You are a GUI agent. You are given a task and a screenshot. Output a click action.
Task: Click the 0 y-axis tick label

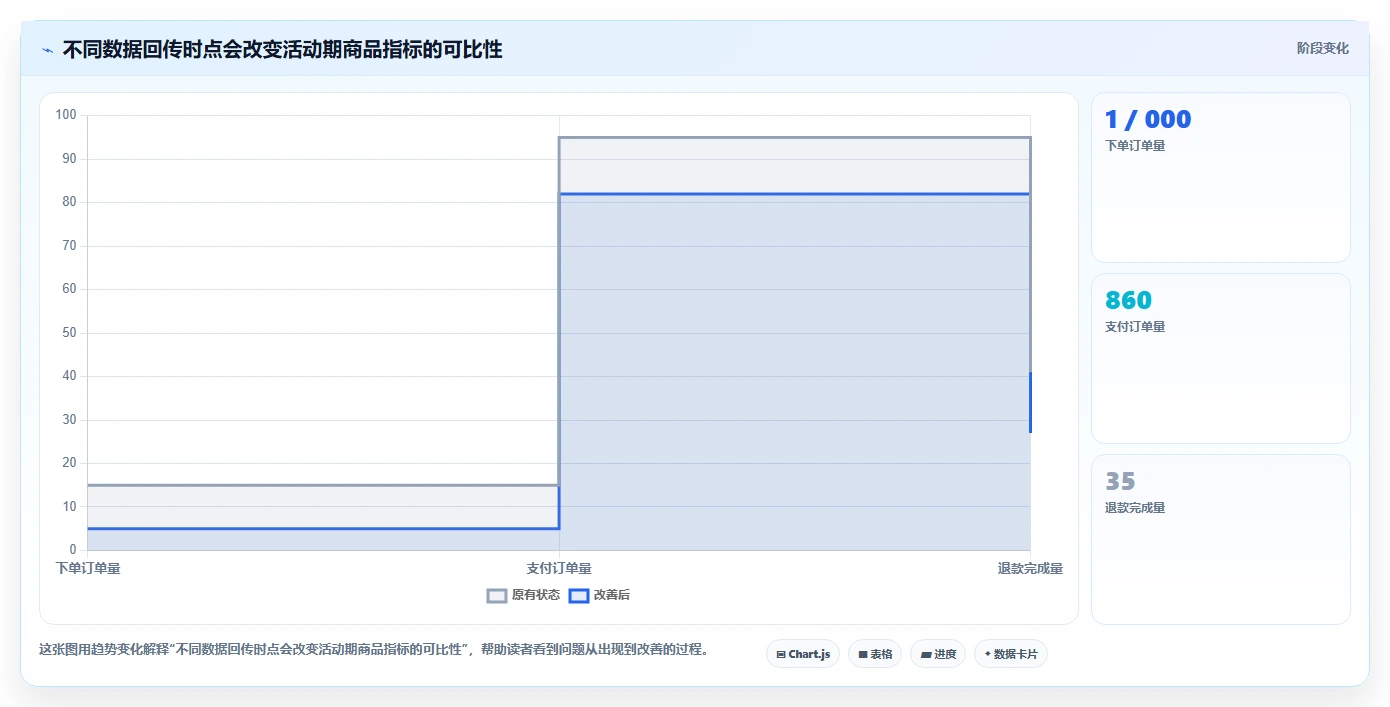(x=73, y=550)
